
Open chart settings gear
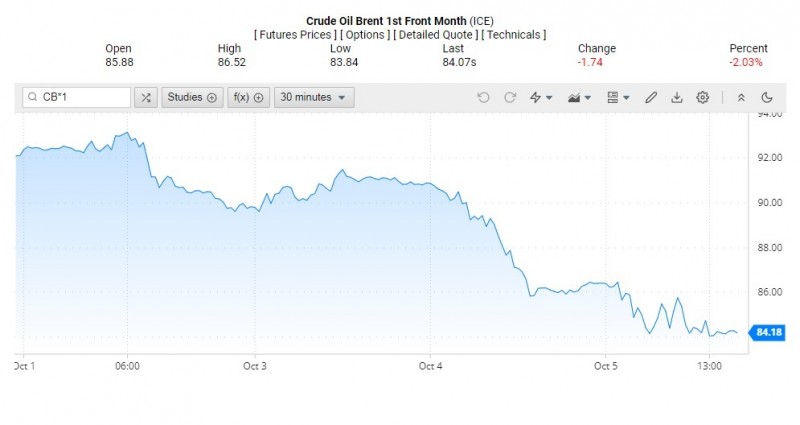(x=703, y=97)
